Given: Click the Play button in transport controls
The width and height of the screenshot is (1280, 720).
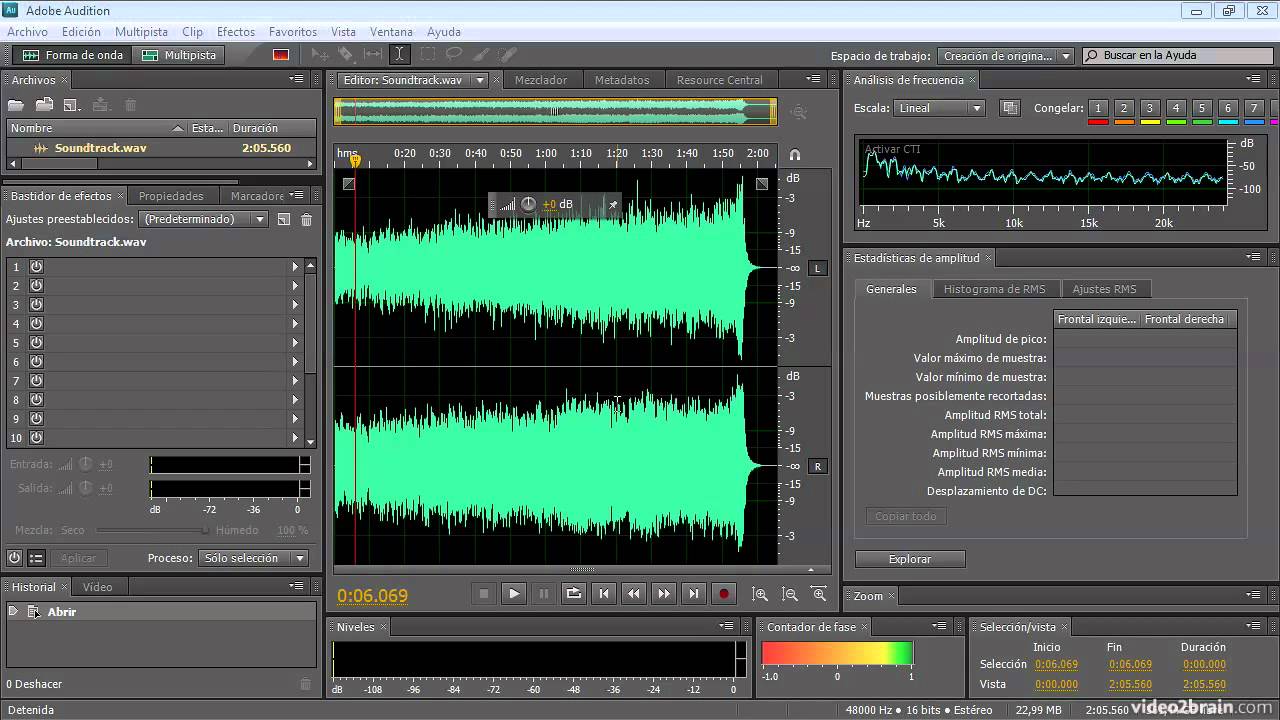Looking at the screenshot, I should (x=514, y=593).
